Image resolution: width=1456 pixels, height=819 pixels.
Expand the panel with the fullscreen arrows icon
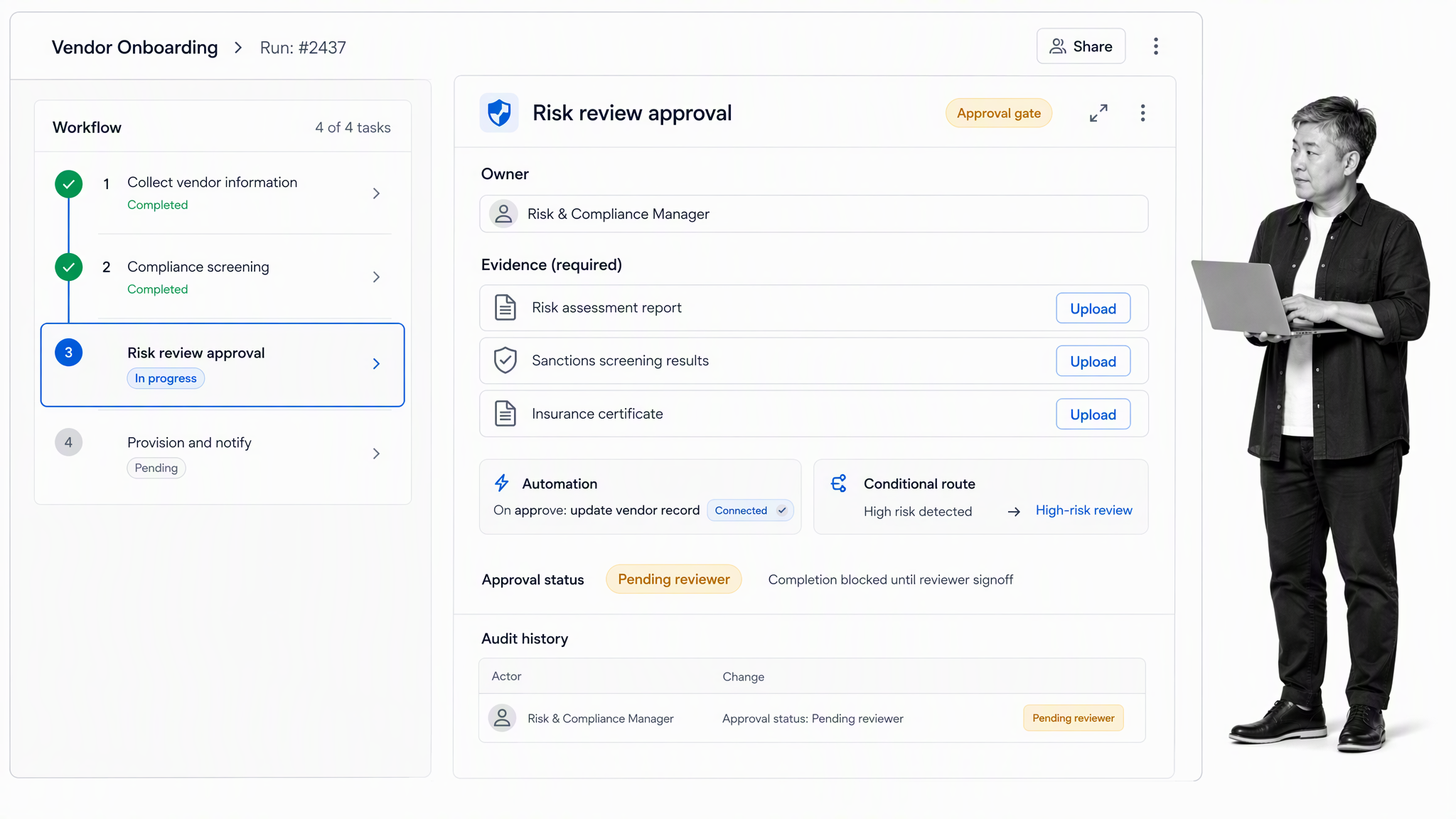pos(1098,113)
